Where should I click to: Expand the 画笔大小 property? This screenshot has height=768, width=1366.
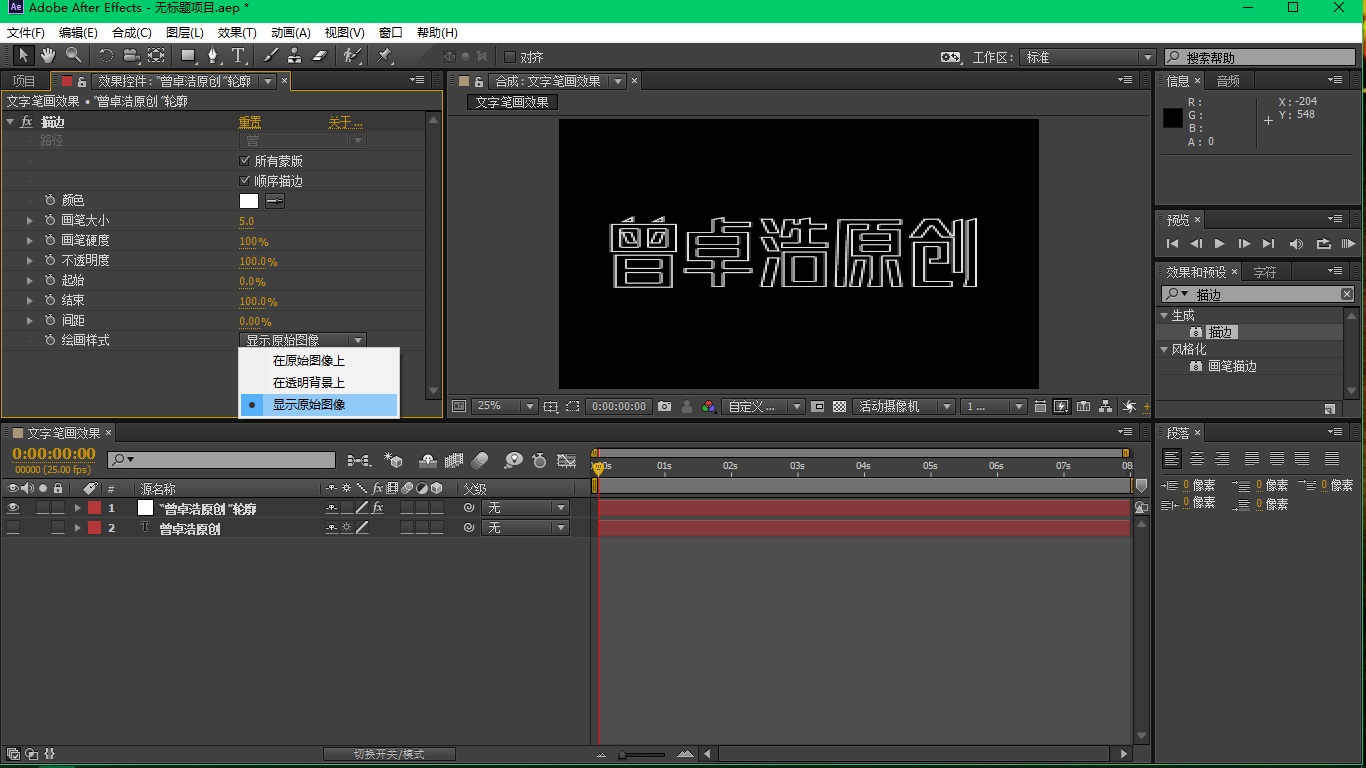tap(28, 220)
